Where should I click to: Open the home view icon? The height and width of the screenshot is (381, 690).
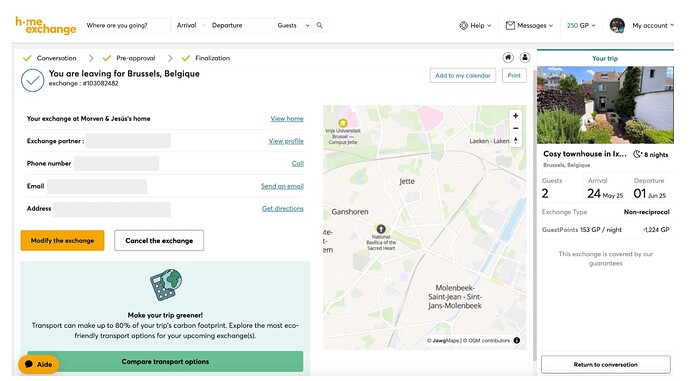(x=508, y=58)
